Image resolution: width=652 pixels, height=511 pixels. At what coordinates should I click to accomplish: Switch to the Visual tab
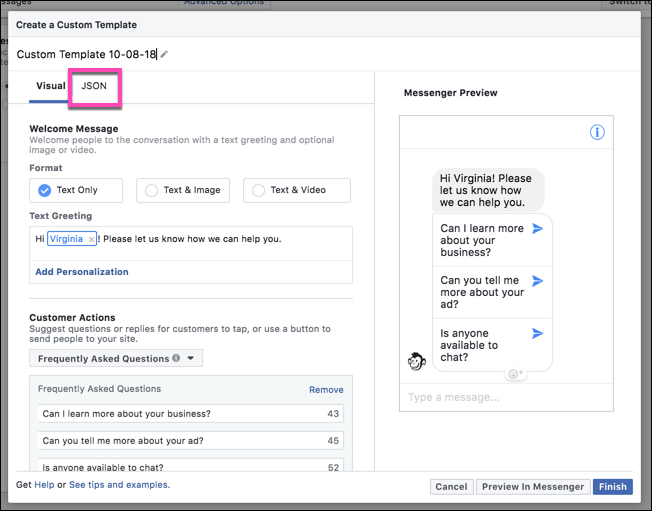[x=50, y=86]
